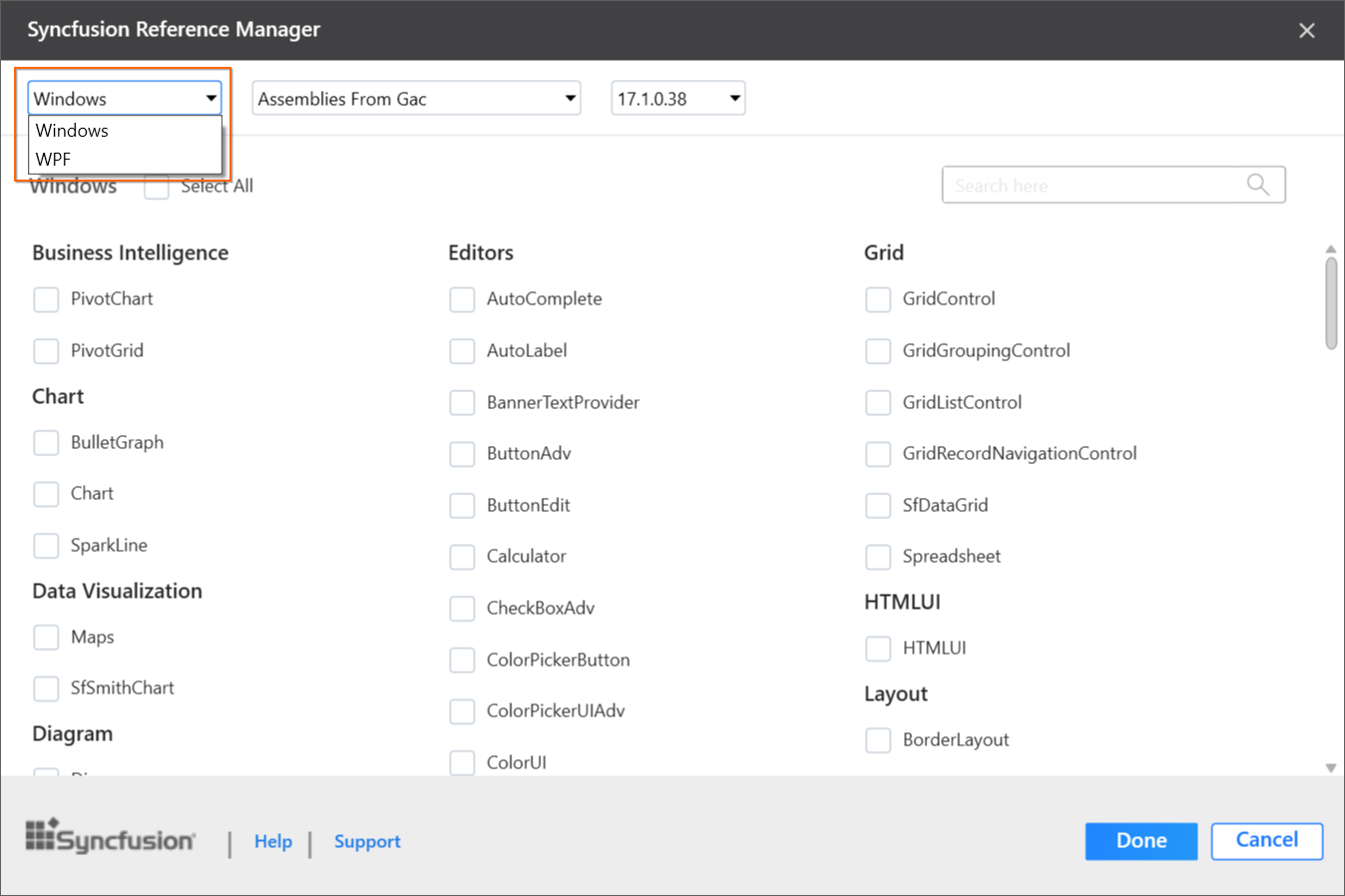Click the vertical scrollbar thumb

1331,303
